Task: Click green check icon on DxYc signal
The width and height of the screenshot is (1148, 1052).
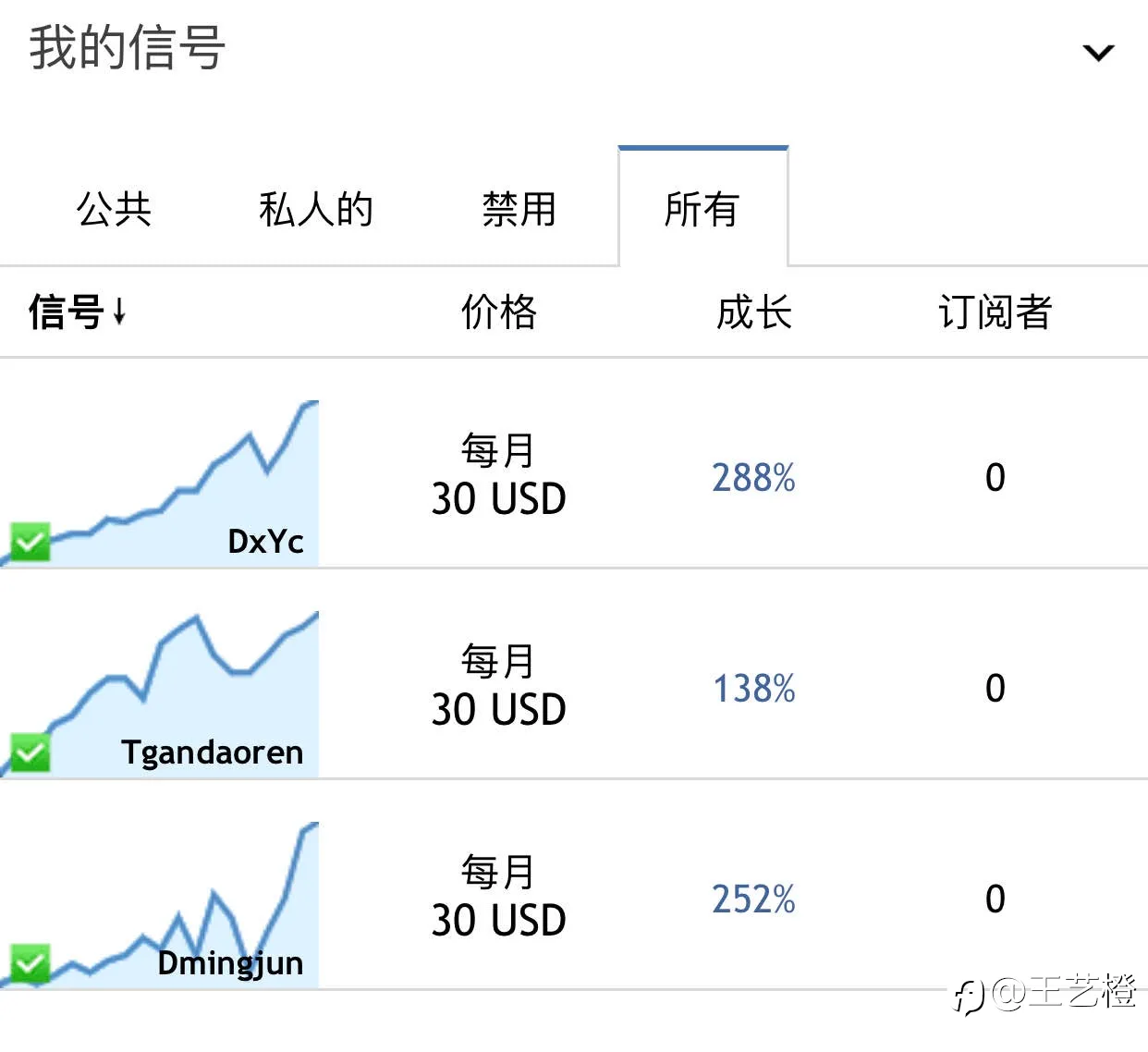Action: [30, 542]
